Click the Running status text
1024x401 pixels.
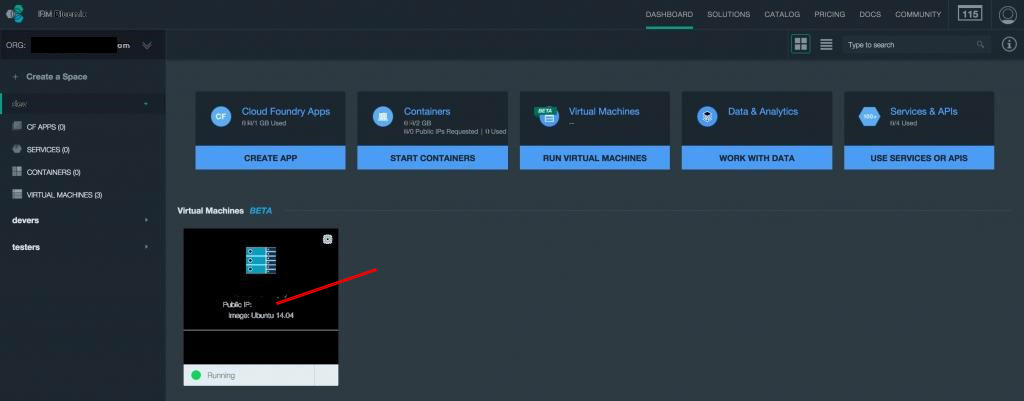[x=221, y=376]
